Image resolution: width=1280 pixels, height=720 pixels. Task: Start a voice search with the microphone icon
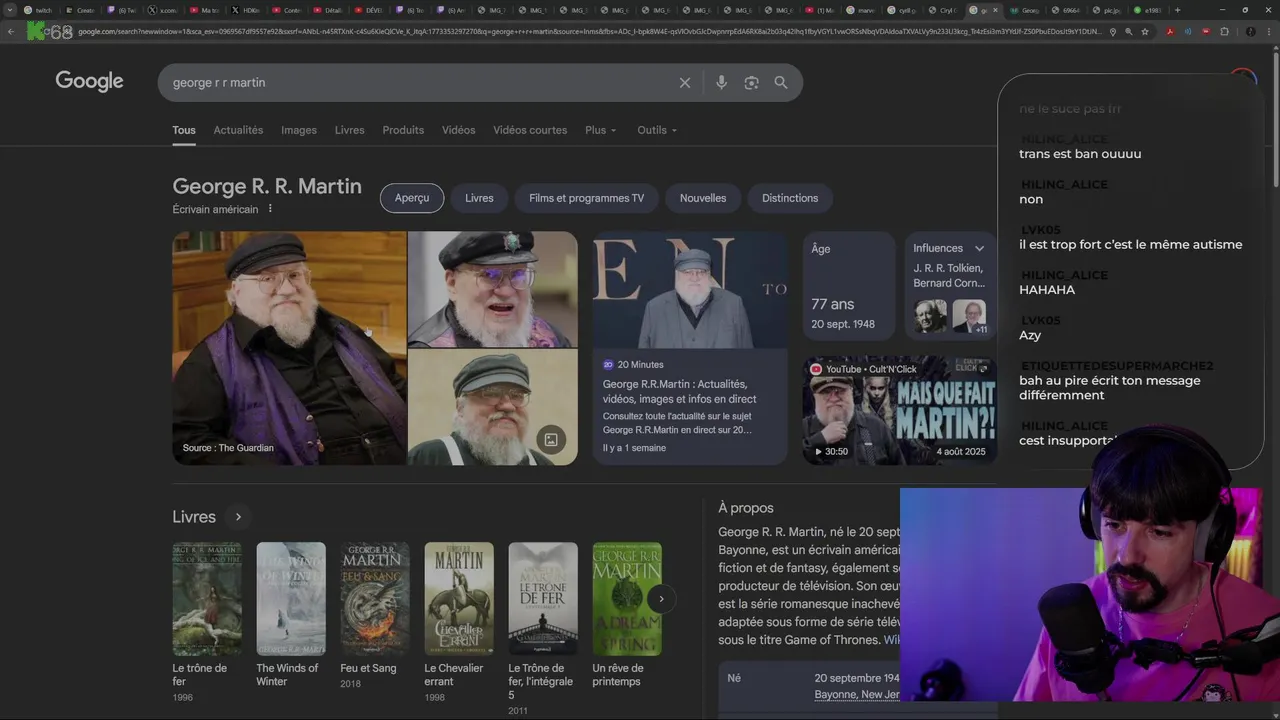[721, 83]
